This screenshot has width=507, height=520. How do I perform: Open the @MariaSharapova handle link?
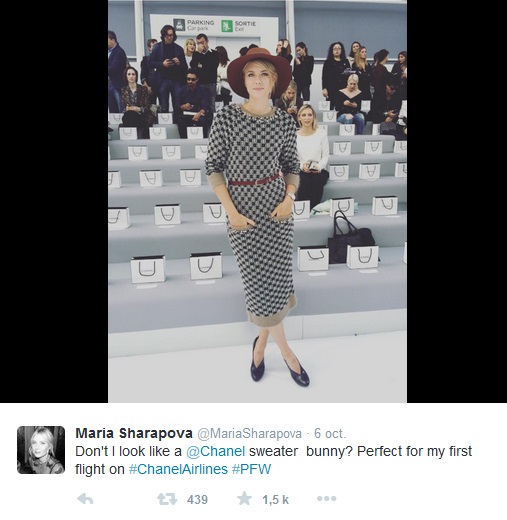pos(250,434)
